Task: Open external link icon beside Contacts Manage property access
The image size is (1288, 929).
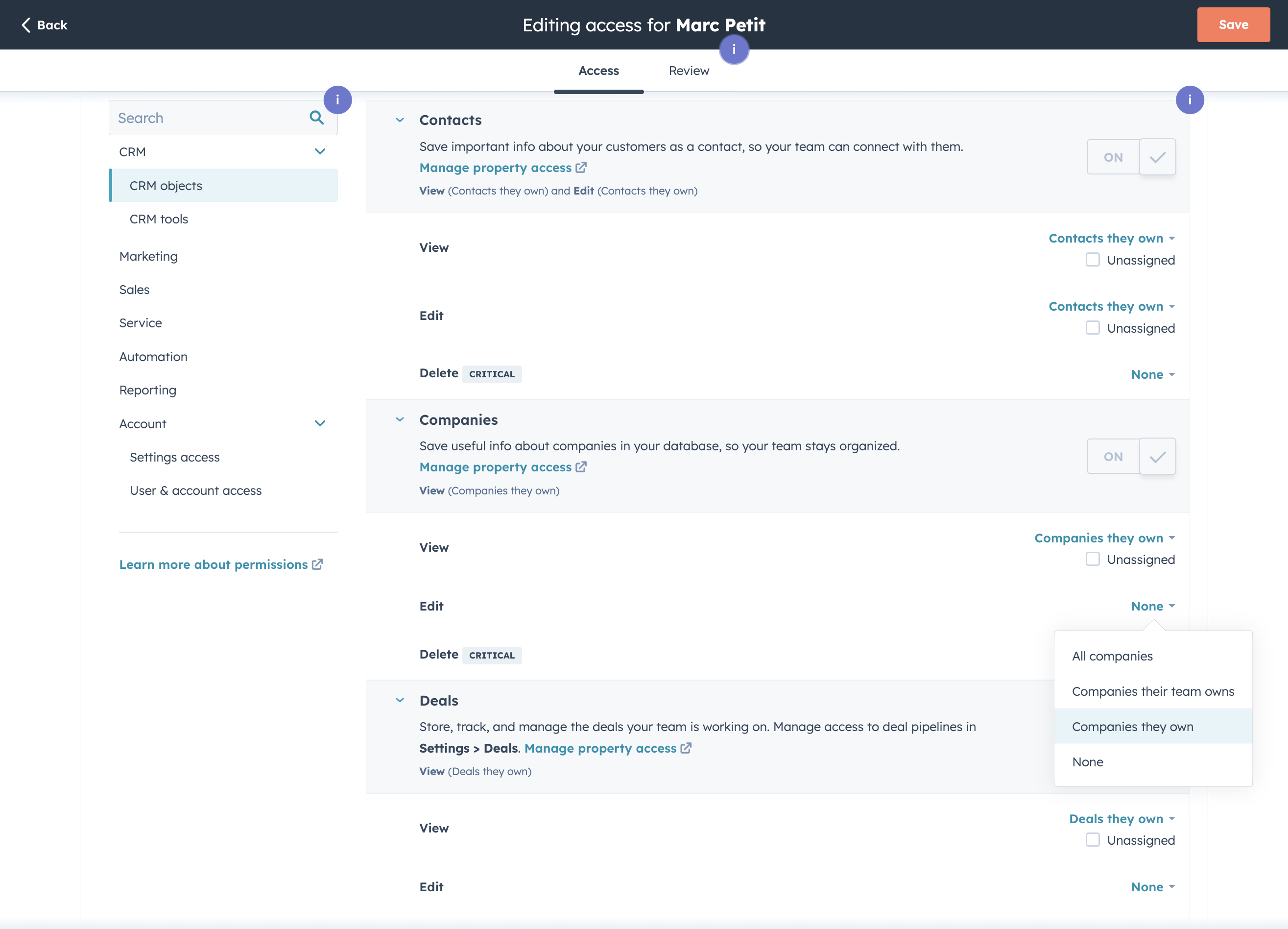Action: [581, 168]
